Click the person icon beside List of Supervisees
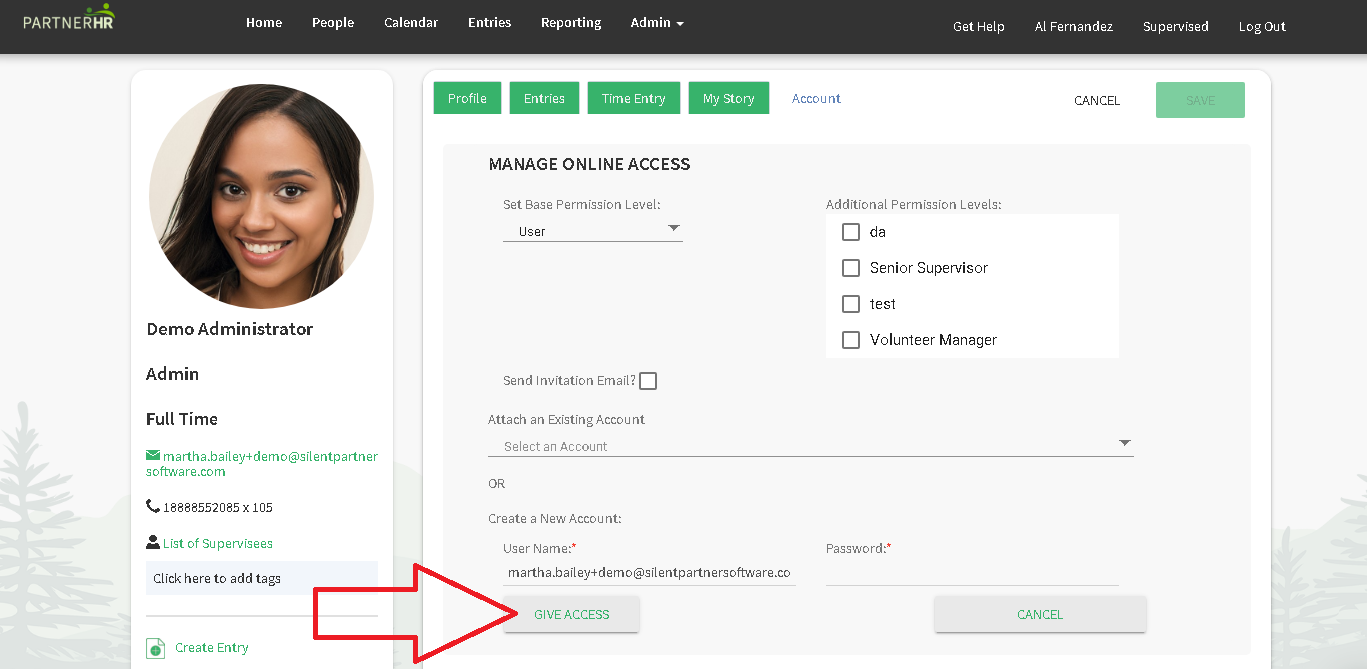This screenshot has width=1367, height=669. coord(153,543)
